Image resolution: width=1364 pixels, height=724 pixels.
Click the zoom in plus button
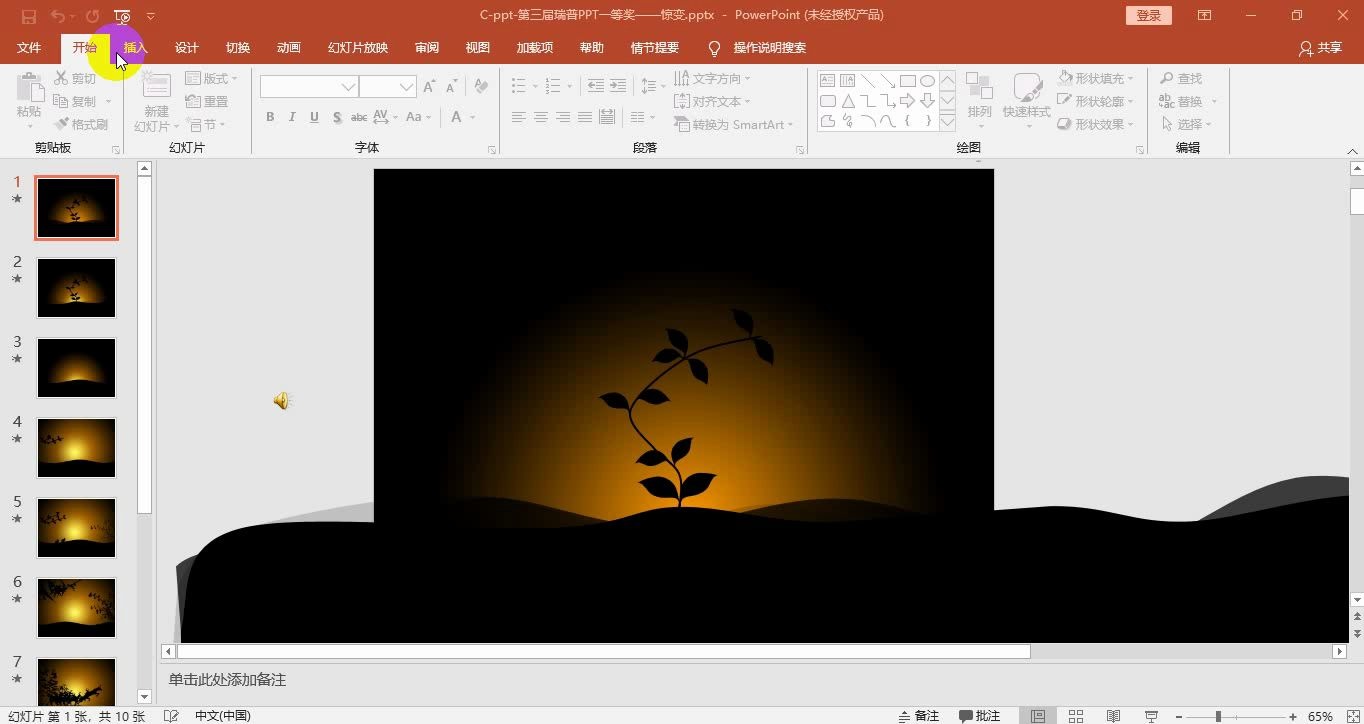pos(1293,716)
